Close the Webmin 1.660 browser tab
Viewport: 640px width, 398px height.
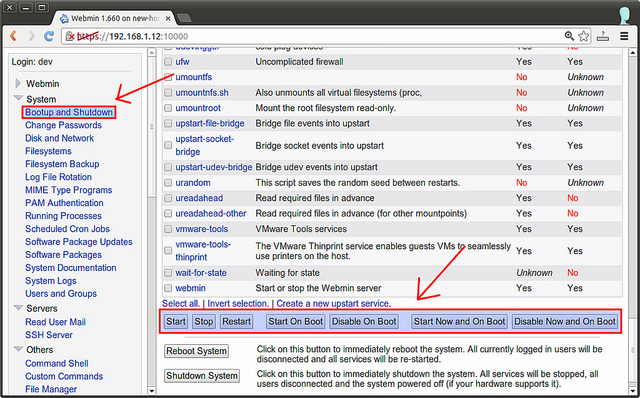coord(168,18)
